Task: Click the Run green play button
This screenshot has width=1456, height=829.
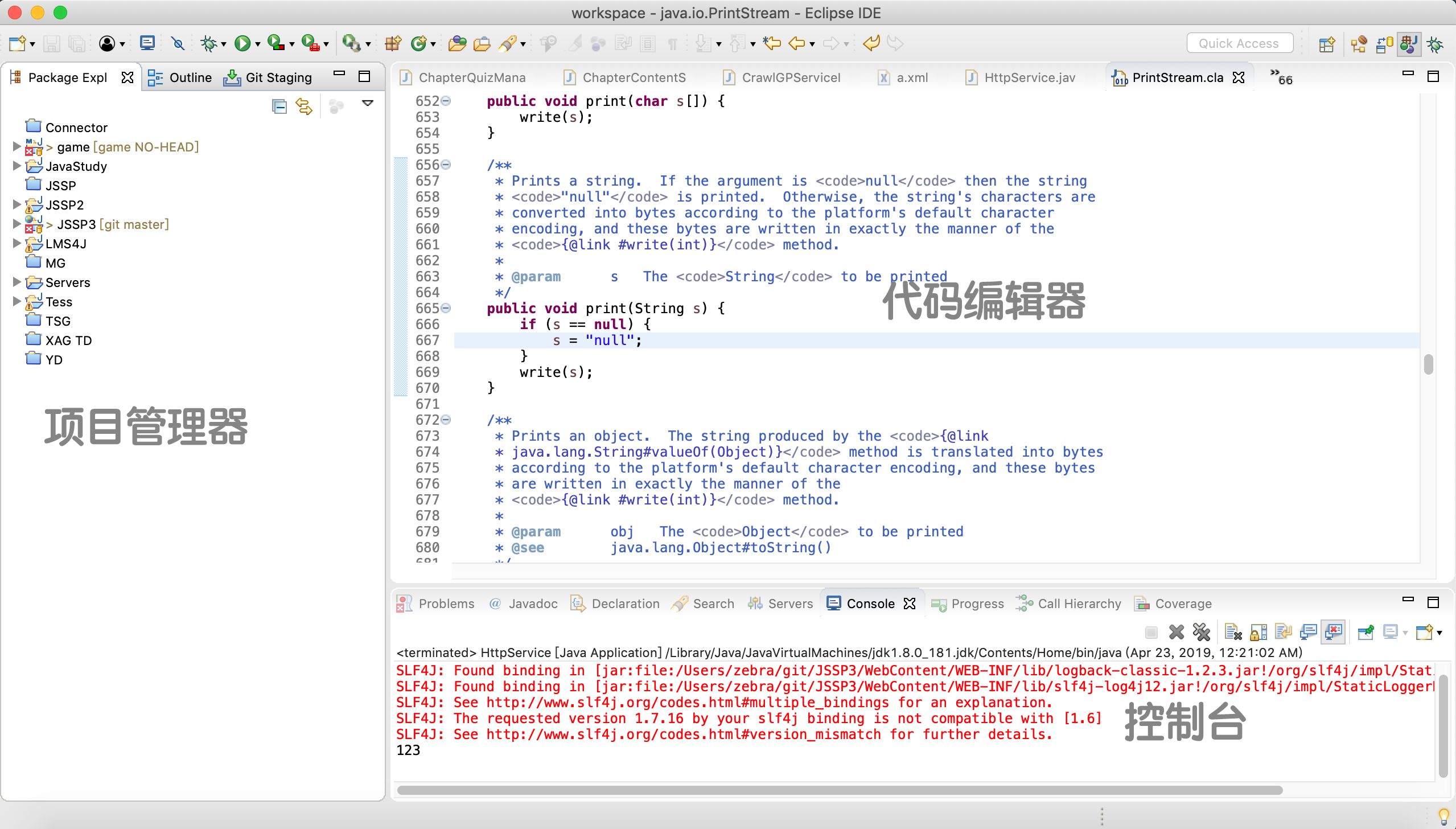Action: [242, 43]
